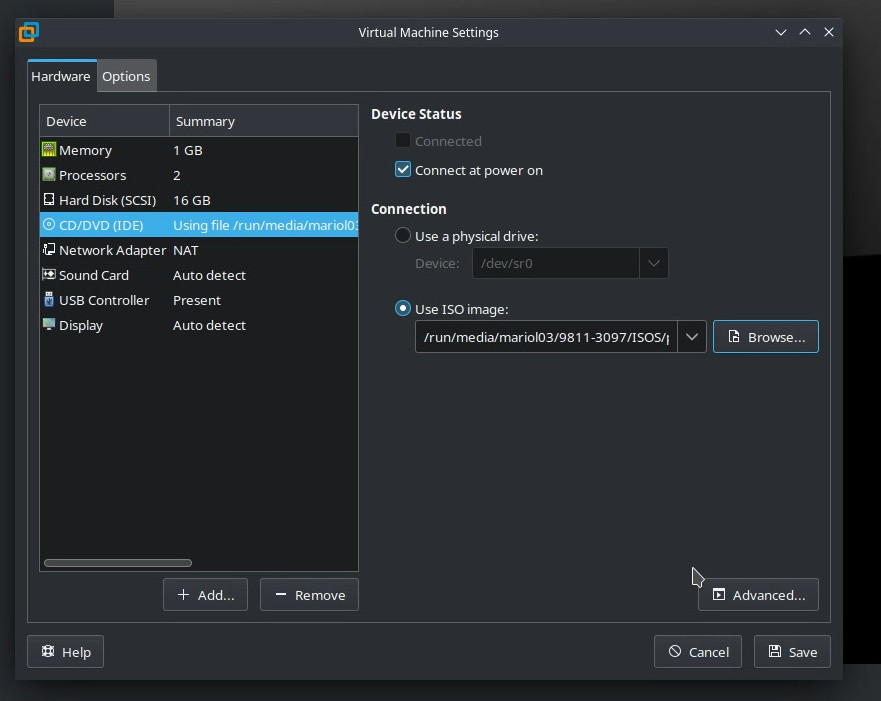The height and width of the screenshot is (701, 881).
Task: Select the Processors chip icon
Action: click(x=49, y=175)
